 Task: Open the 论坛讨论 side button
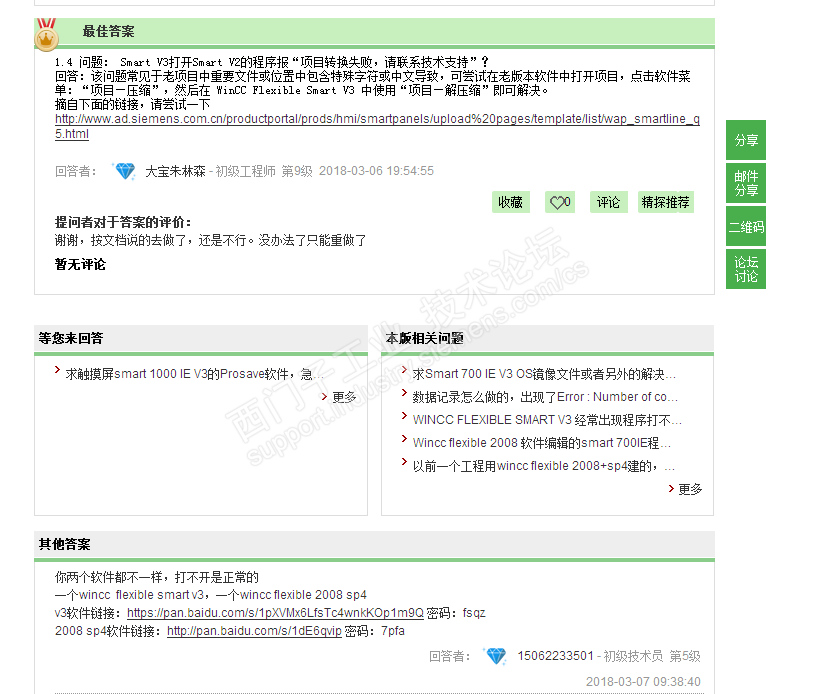pyautogui.click(x=746, y=269)
